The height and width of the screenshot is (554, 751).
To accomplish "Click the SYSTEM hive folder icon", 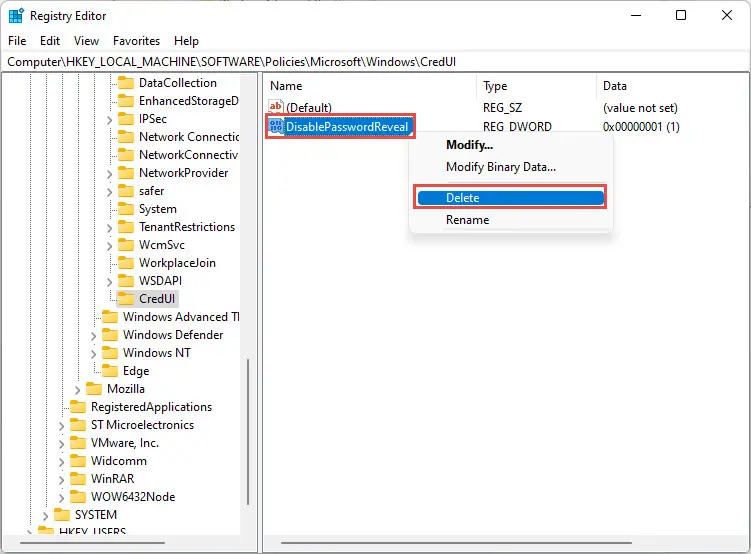I will pos(62,515).
